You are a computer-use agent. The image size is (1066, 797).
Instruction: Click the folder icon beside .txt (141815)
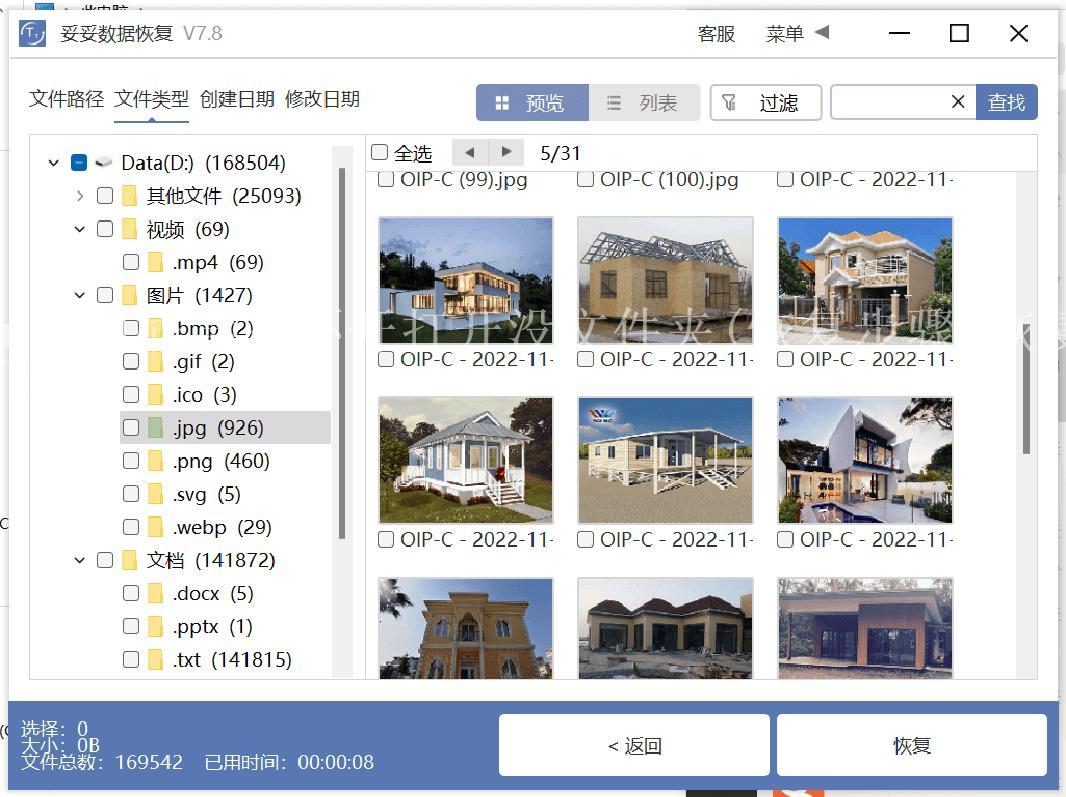[155, 660]
